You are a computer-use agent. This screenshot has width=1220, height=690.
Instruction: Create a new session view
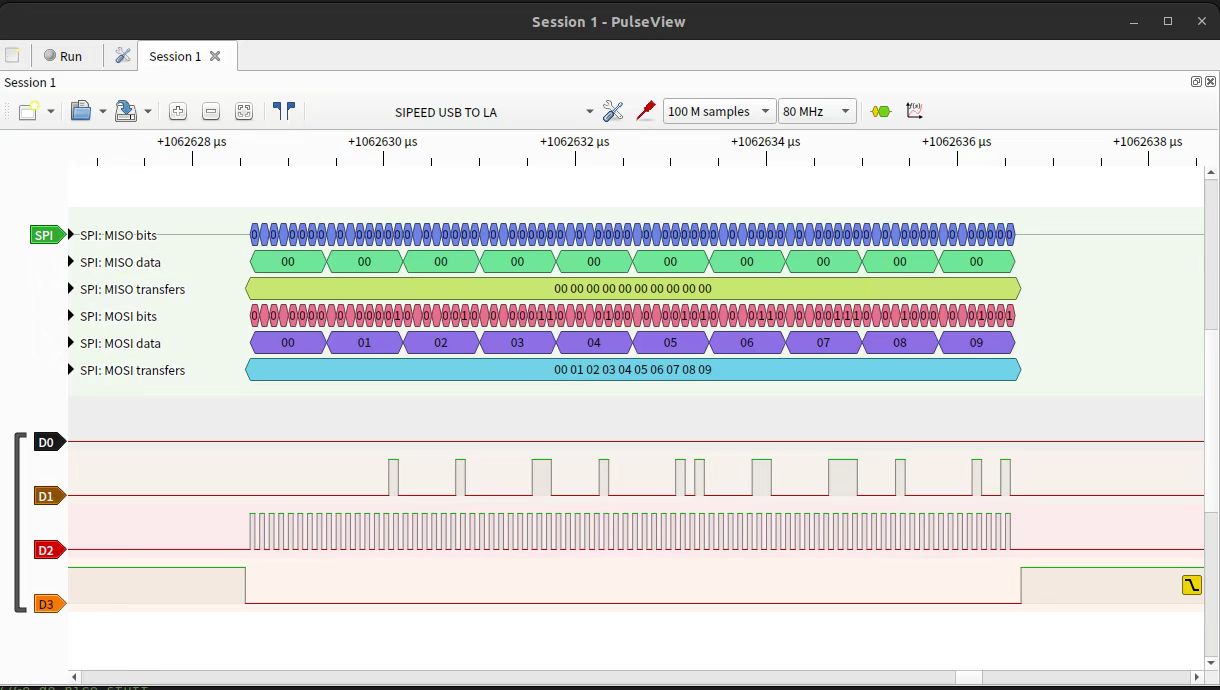coord(28,111)
